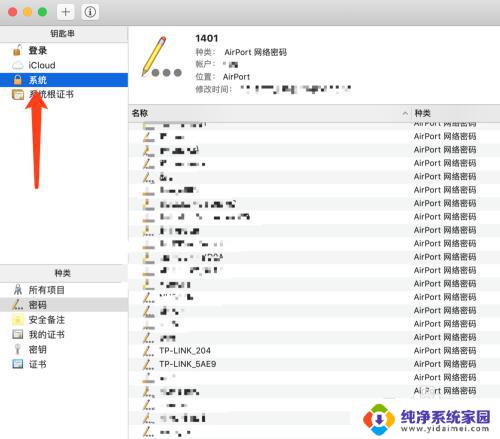500x439 pixels.
Task: Click the 钥匙串 sidebar section header
Action: (x=62, y=34)
